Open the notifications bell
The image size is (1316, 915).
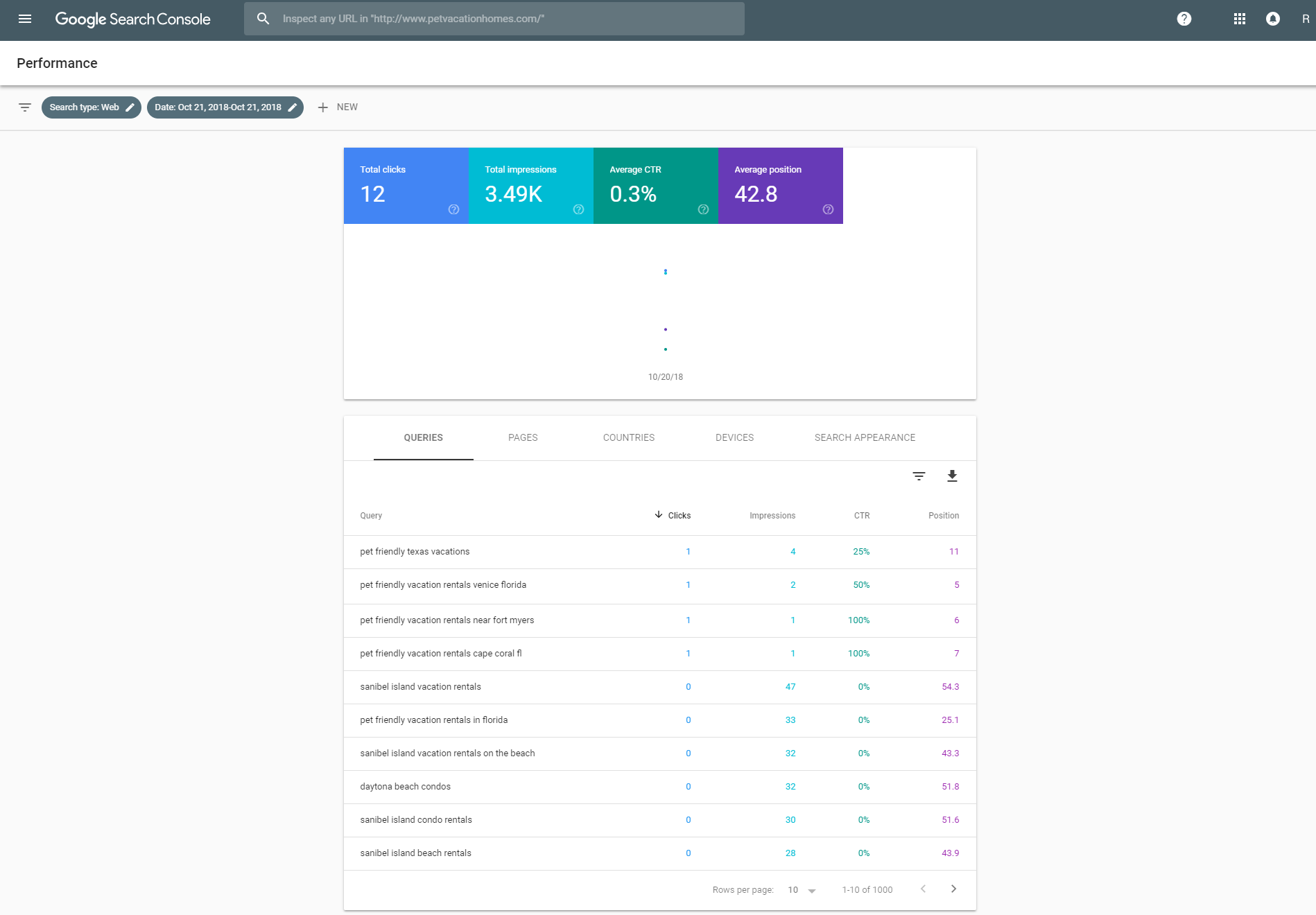1273,19
